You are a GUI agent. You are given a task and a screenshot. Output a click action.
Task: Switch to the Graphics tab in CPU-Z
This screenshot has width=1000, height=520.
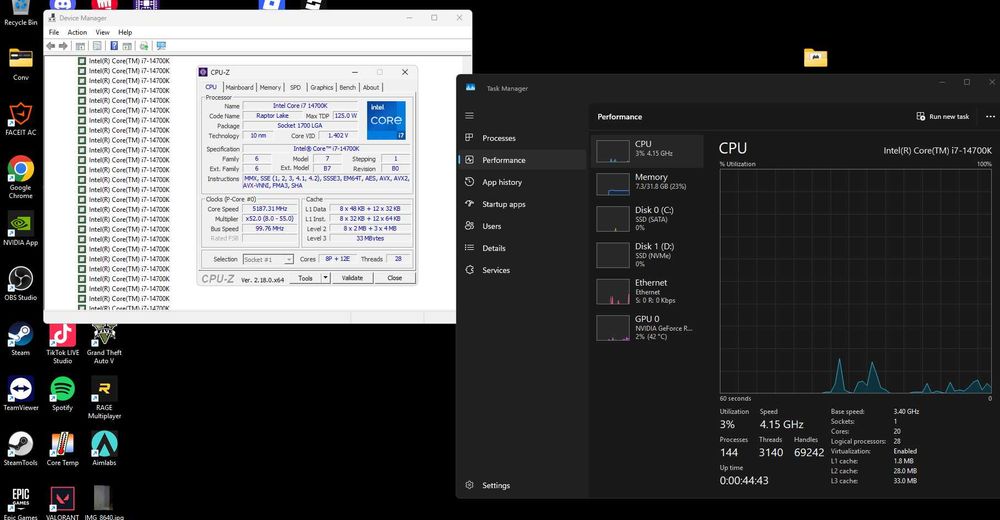[x=321, y=87]
